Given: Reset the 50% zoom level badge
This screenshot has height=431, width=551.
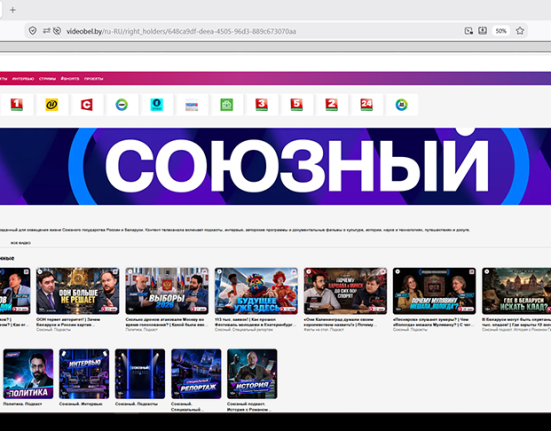Looking at the screenshot, I should [501, 31].
